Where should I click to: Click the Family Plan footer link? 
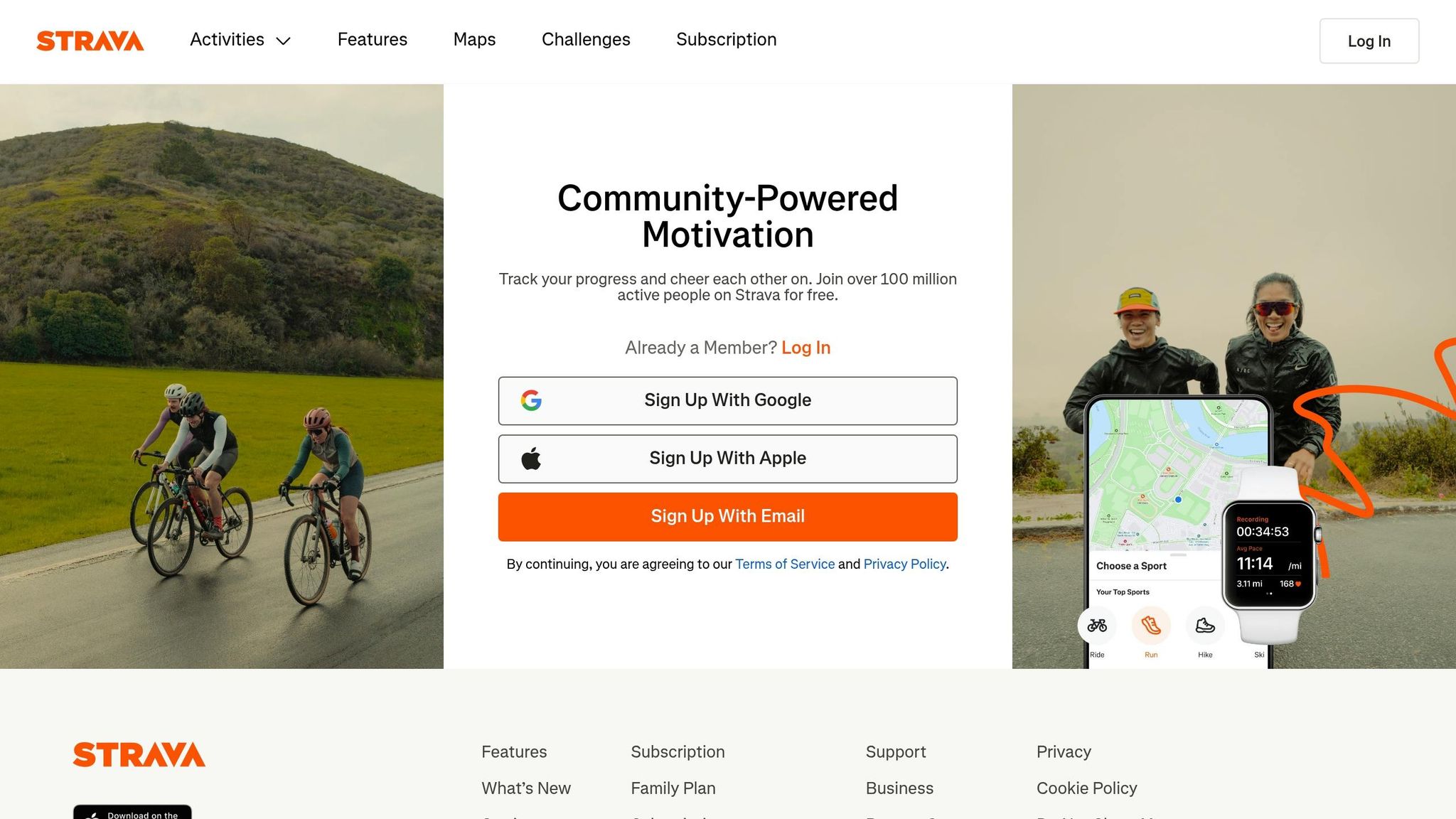pyautogui.click(x=673, y=788)
